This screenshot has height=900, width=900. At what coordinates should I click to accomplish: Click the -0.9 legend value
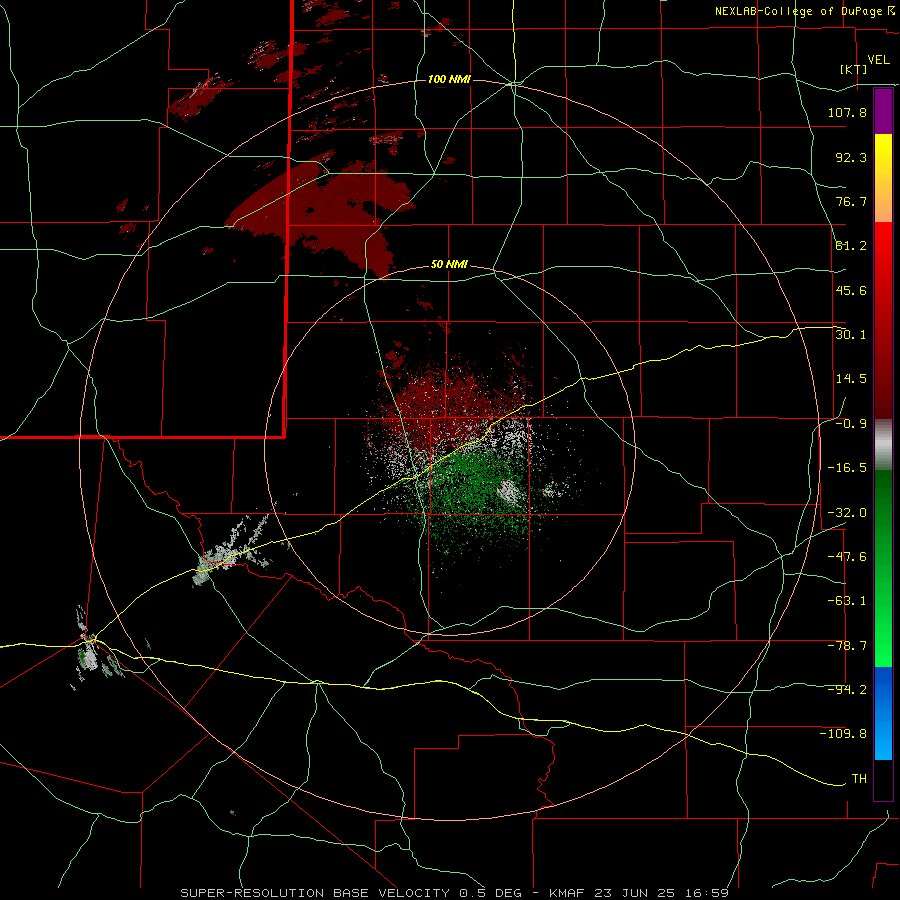[851, 424]
